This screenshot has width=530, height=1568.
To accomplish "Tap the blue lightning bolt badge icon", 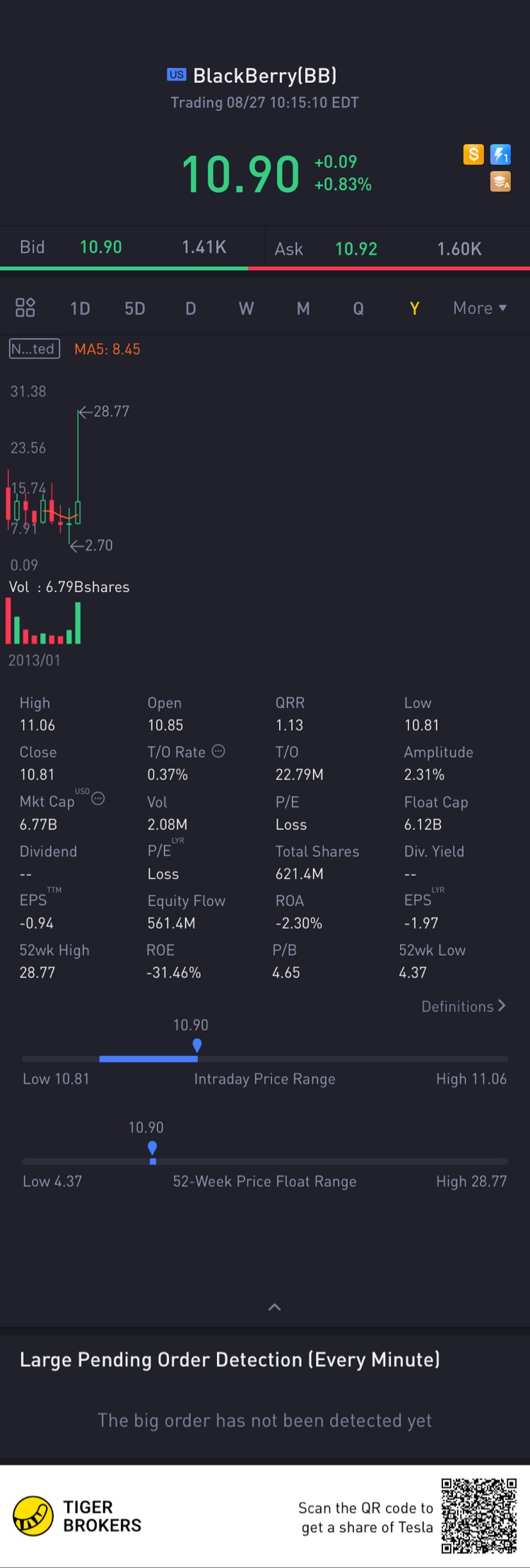I will [500, 154].
